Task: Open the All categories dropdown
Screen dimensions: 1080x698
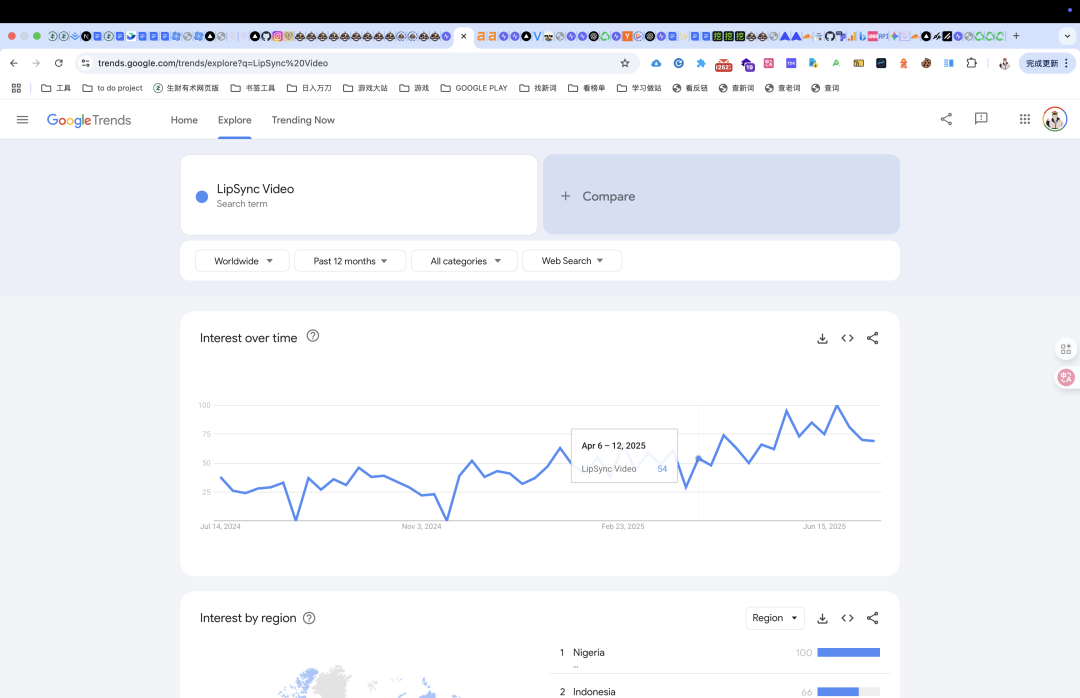Action: pos(464,261)
